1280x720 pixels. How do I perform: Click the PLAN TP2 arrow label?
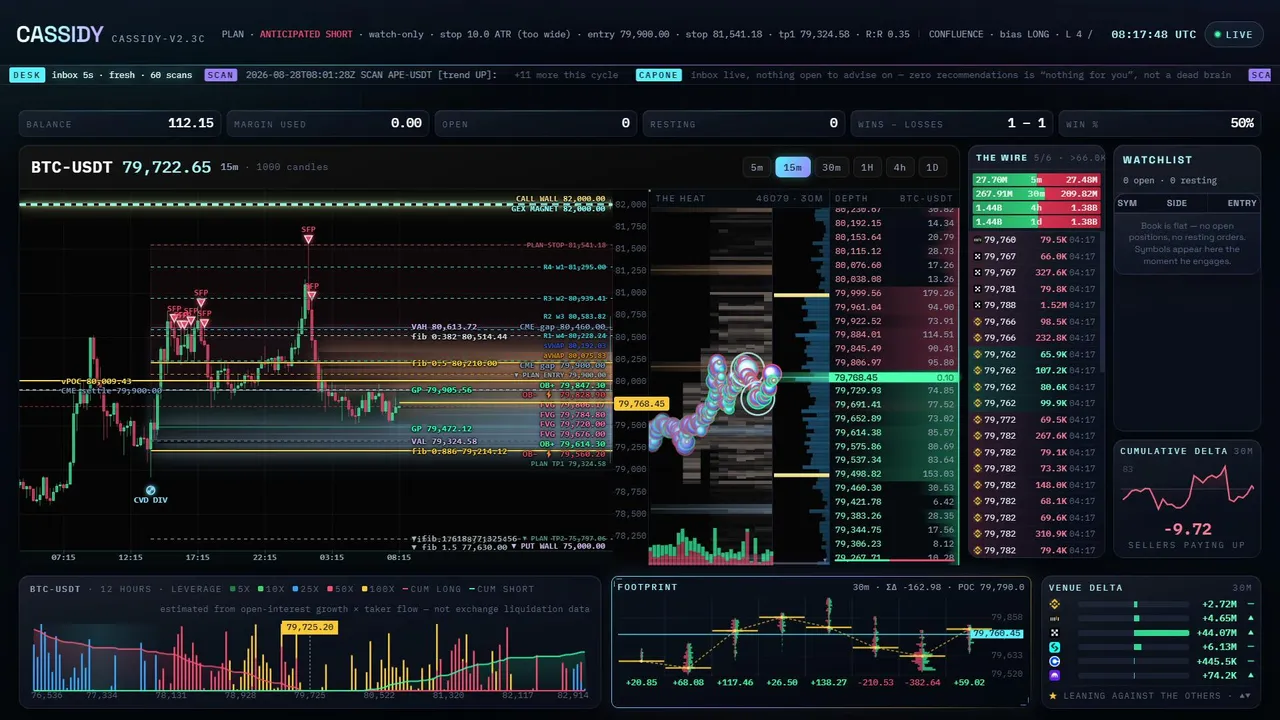point(562,538)
